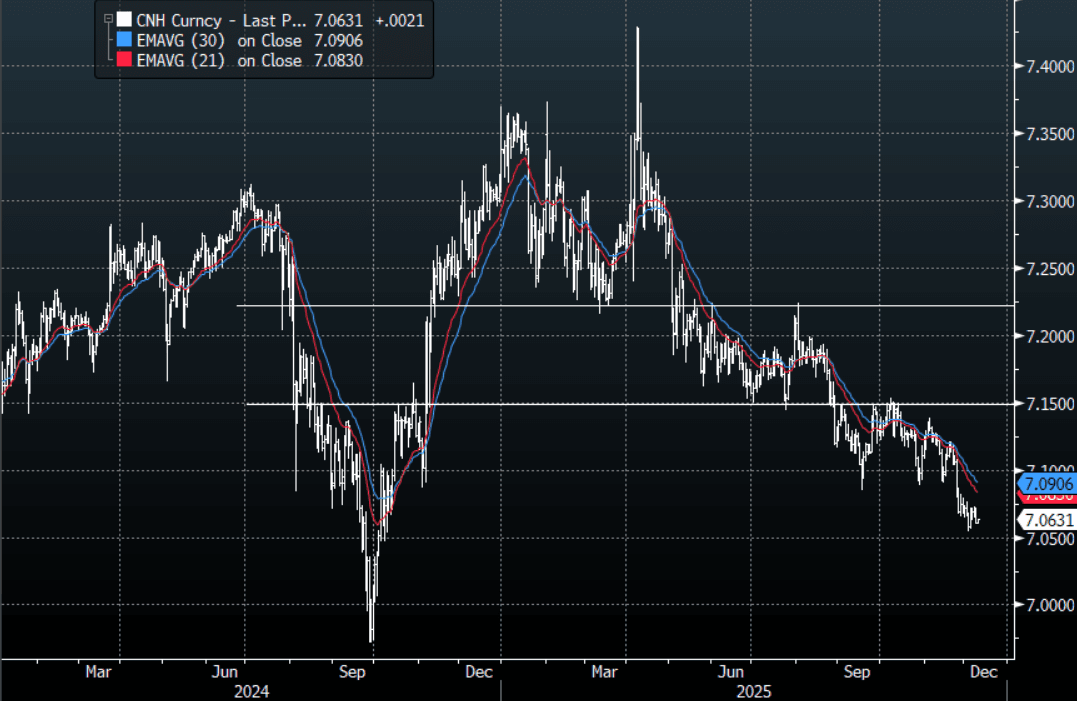Screen dimensions: 1077x701
Task: Click the first Mar label on time axis
Action: click(x=97, y=672)
